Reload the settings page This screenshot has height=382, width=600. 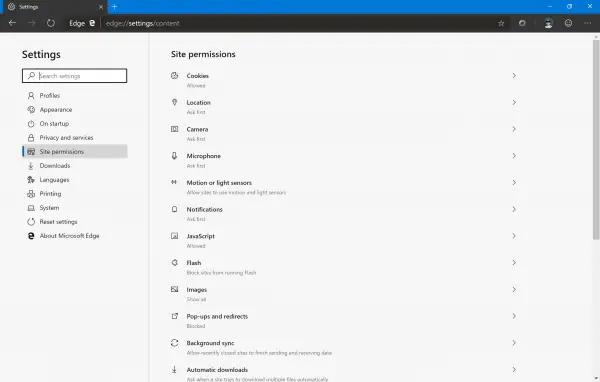point(51,23)
